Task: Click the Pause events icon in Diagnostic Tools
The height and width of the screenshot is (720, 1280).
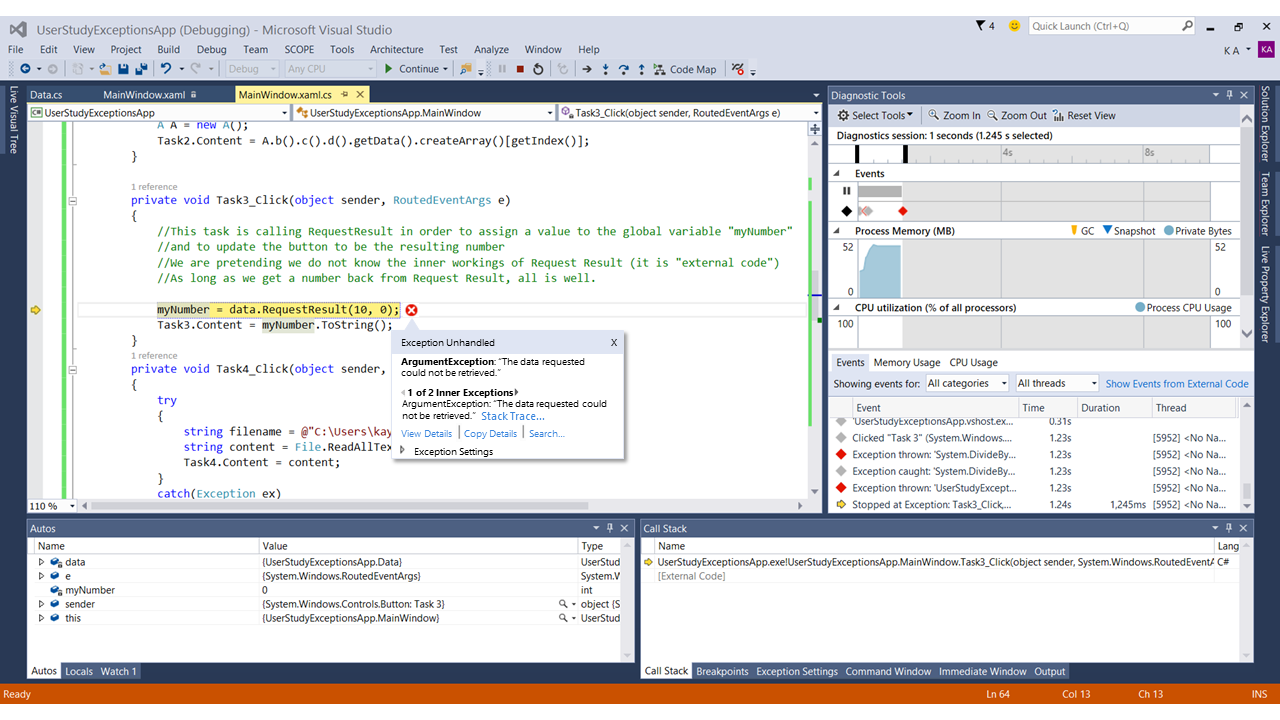Action: pos(847,191)
